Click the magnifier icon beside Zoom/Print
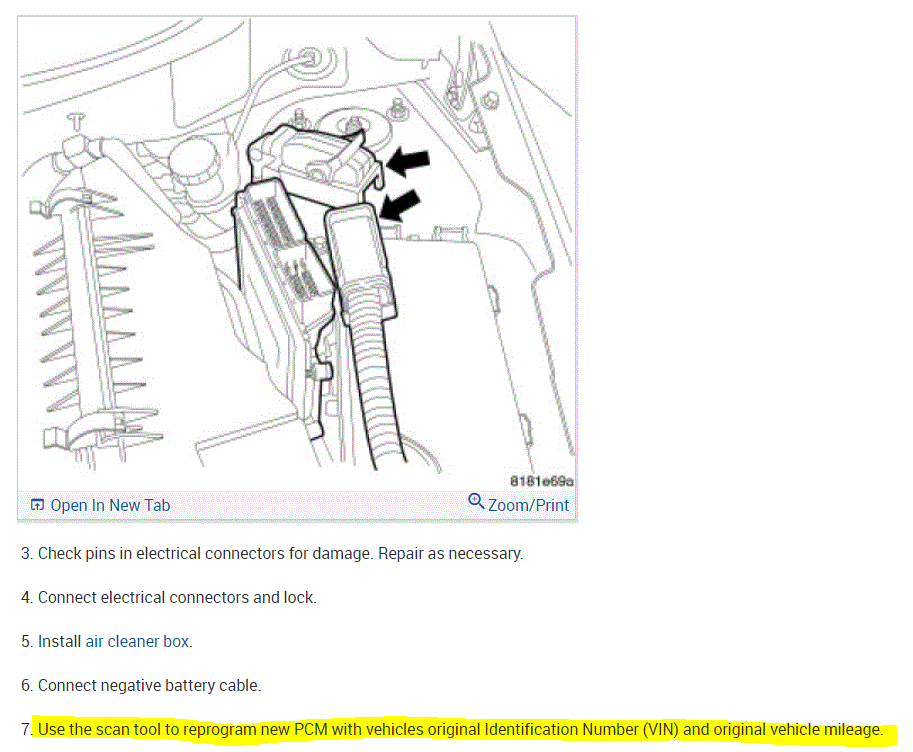 point(476,501)
